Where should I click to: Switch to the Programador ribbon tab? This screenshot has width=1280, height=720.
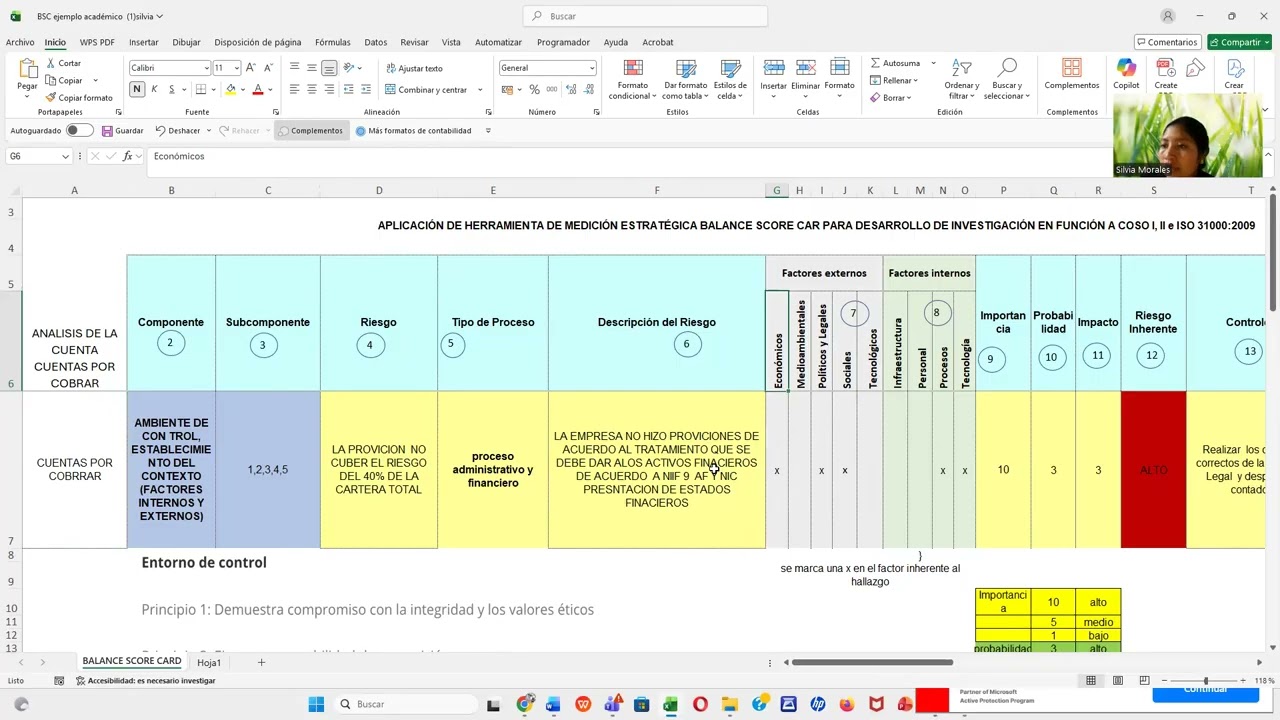[x=563, y=42]
